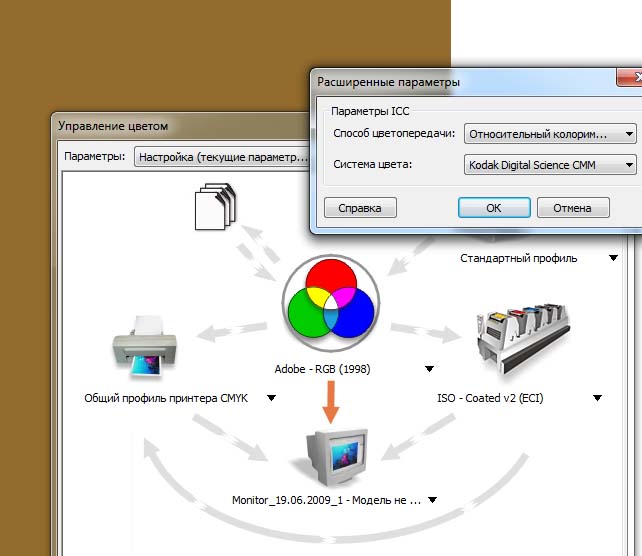Toggle the arrows between documents and RGB circle
642x556 pixels.
[259, 253]
